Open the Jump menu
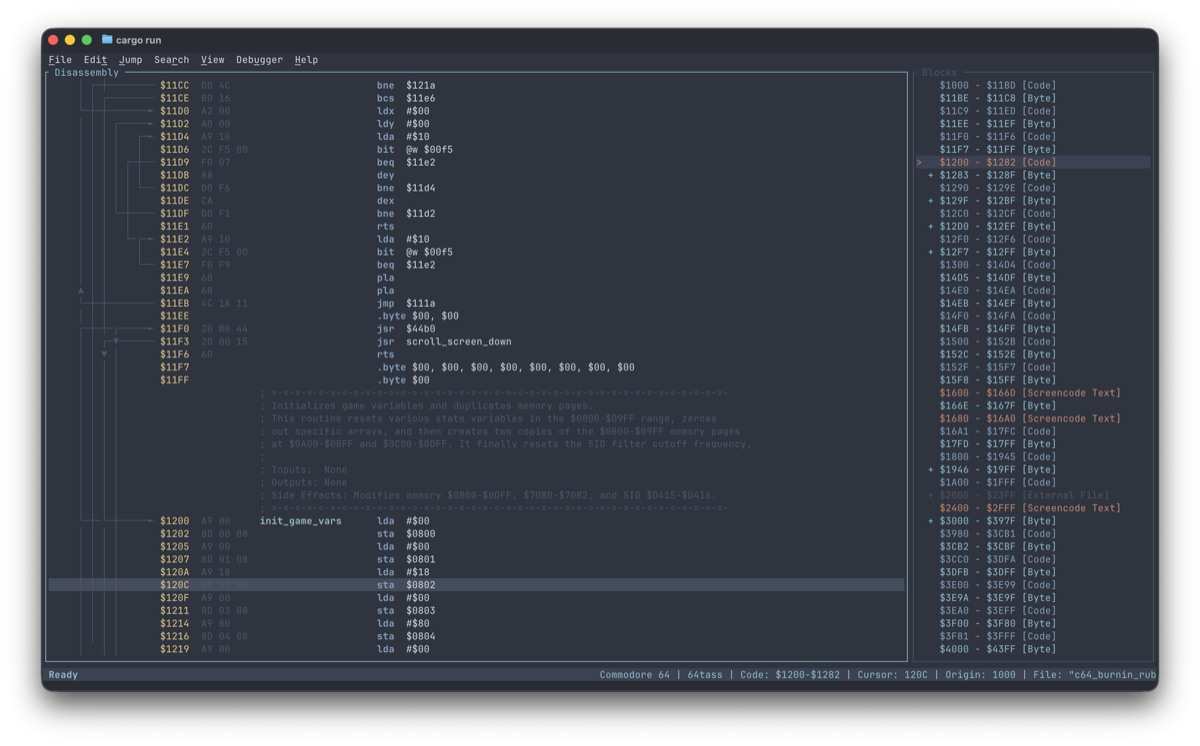The width and height of the screenshot is (1200, 746). (x=131, y=60)
